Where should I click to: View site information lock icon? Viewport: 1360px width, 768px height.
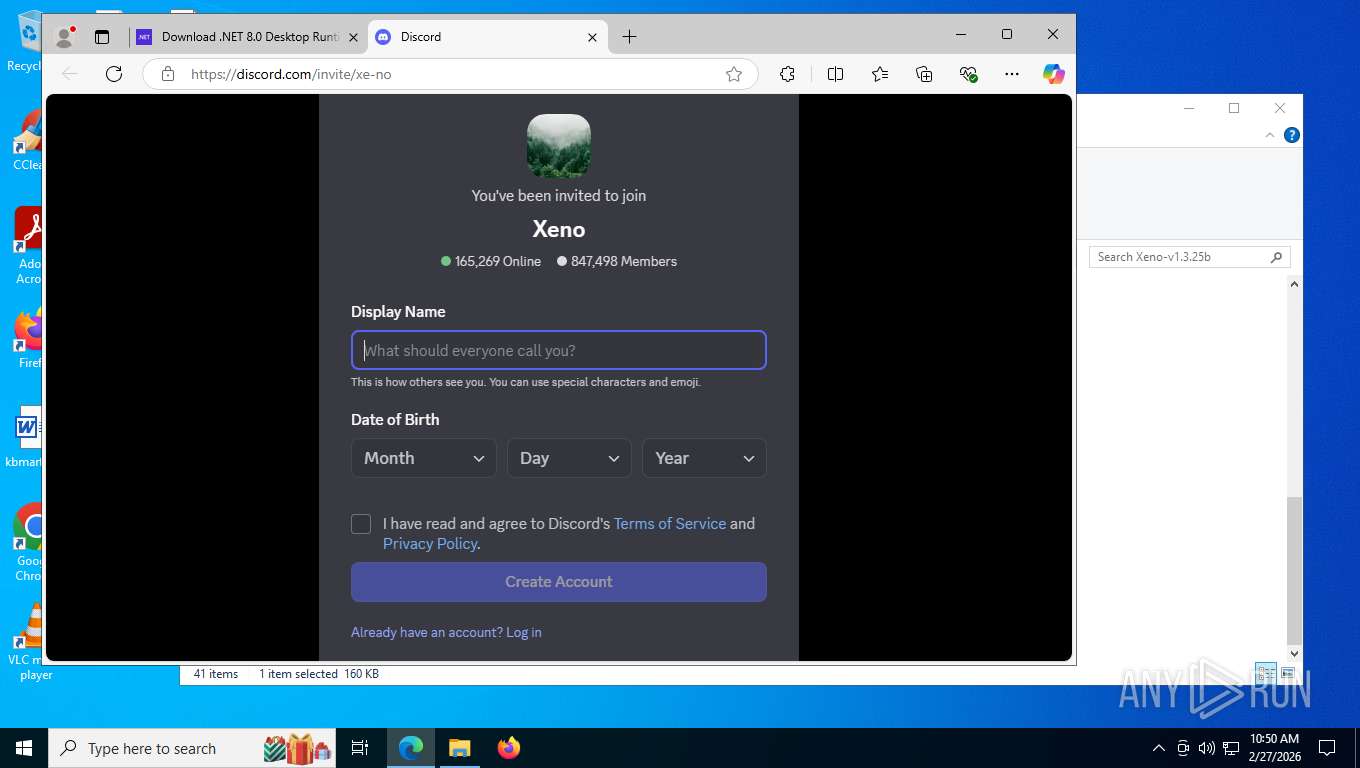pyautogui.click(x=168, y=74)
